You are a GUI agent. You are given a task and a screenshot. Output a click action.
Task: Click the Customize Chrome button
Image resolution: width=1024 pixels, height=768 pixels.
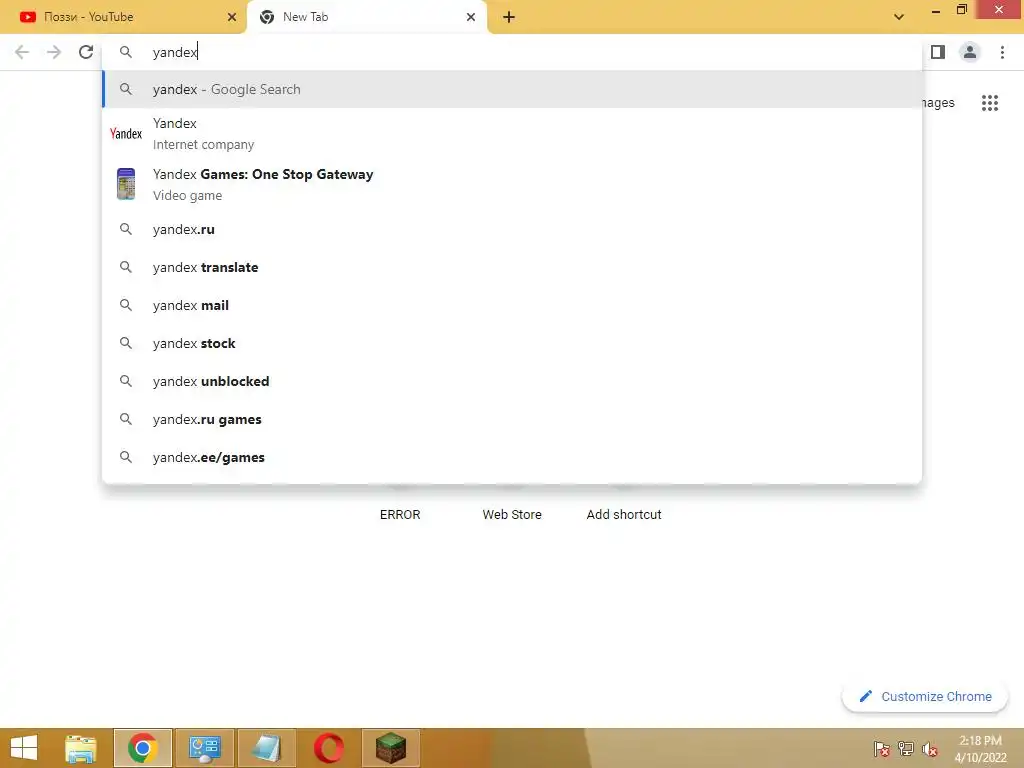click(925, 697)
